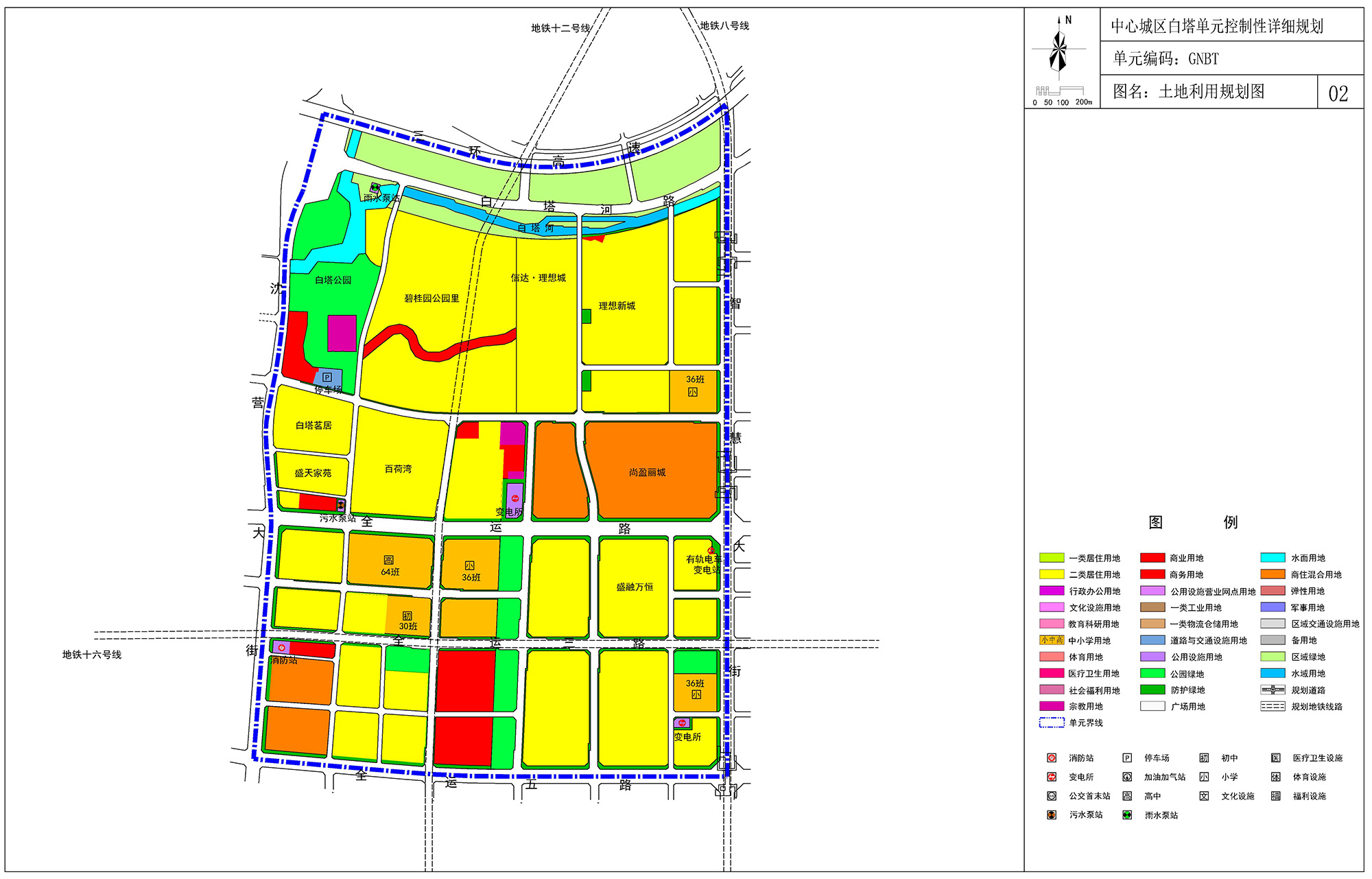This screenshot has width=1372, height=879.
Task: Click the 加油加气站 gas station legend icon
Action: click(1127, 777)
